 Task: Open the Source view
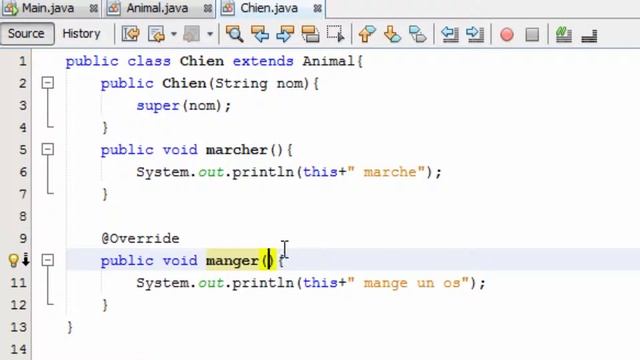[x=26, y=33]
